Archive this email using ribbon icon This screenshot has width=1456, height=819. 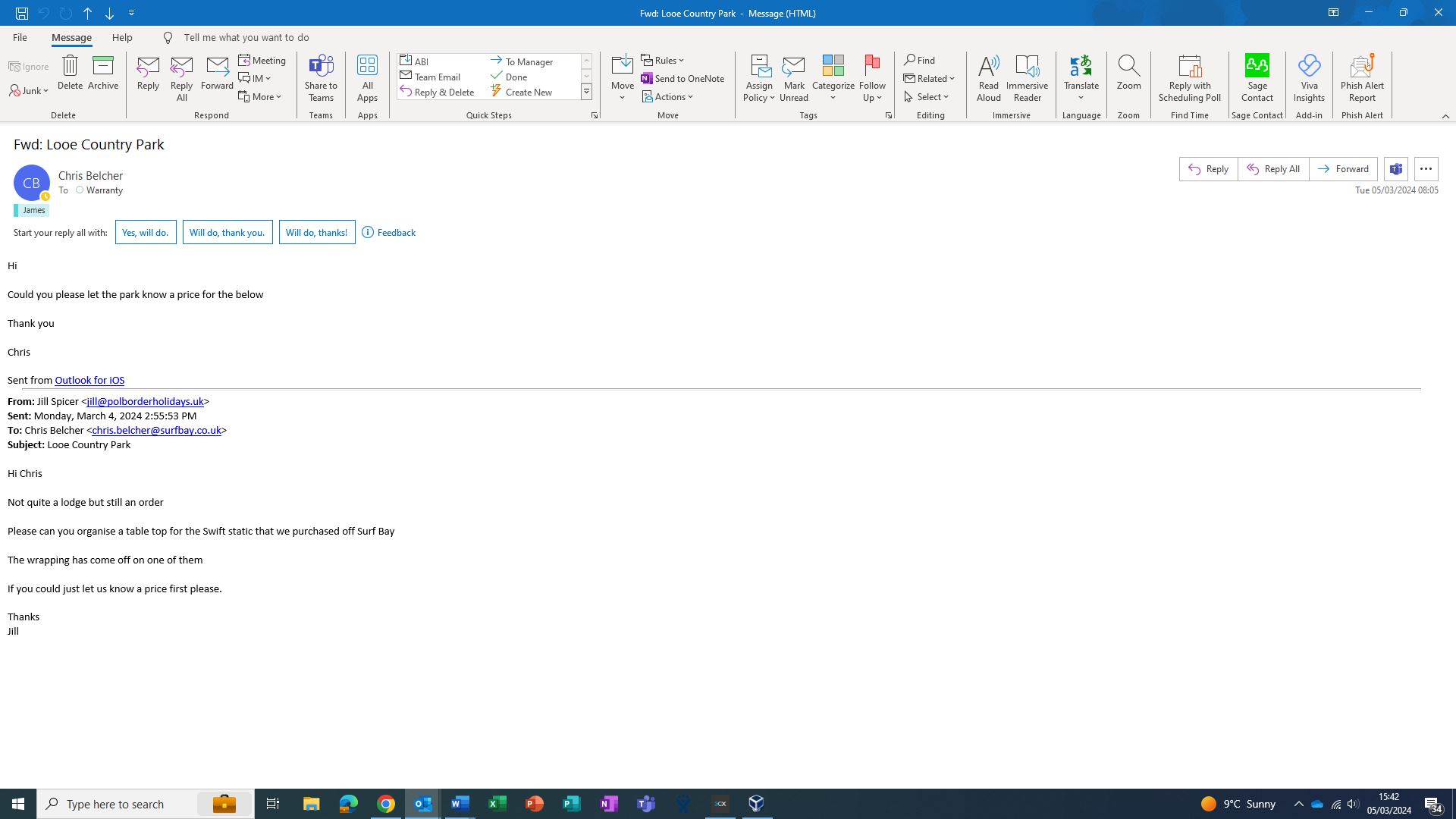click(x=102, y=67)
